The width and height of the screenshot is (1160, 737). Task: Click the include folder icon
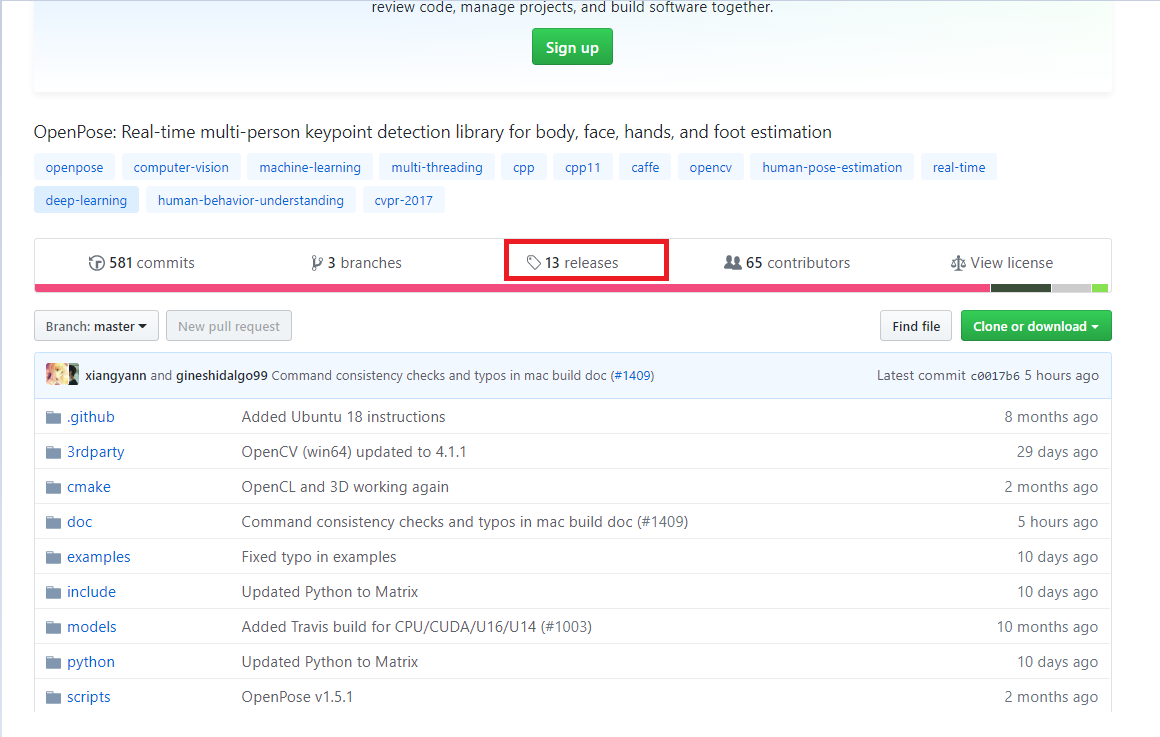[53, 592]
